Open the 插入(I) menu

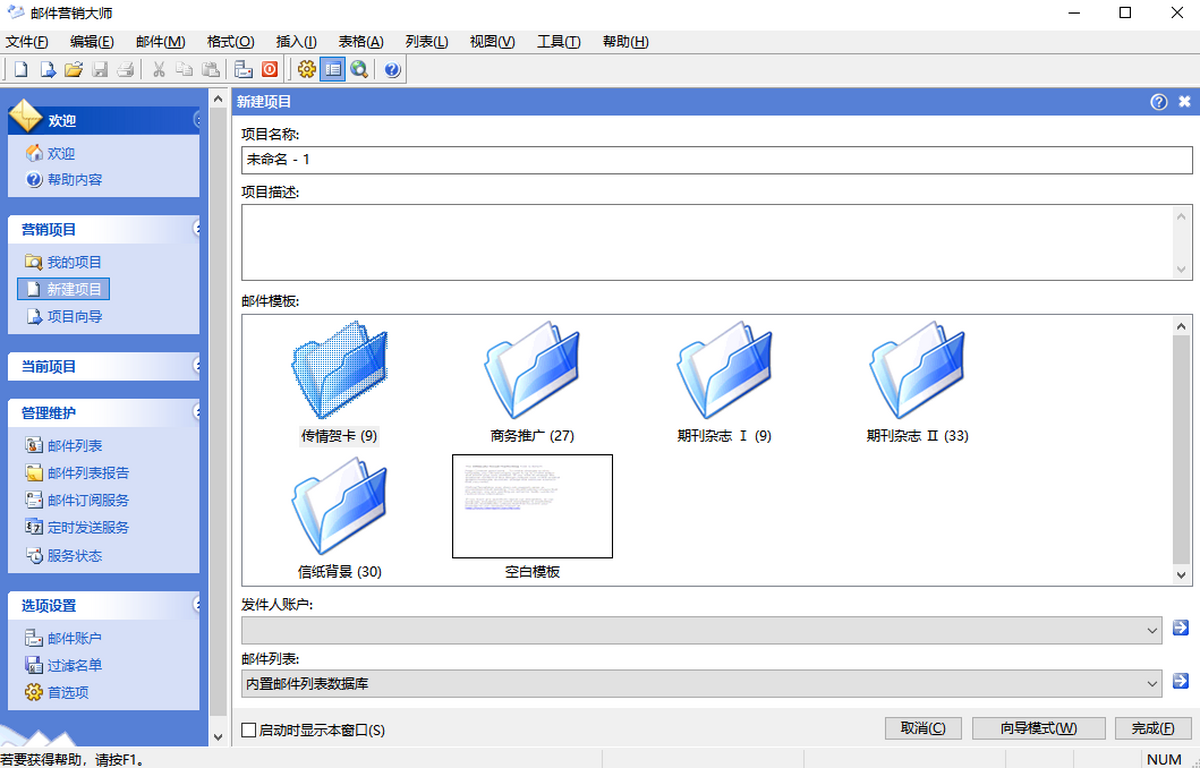click(296, 42)
